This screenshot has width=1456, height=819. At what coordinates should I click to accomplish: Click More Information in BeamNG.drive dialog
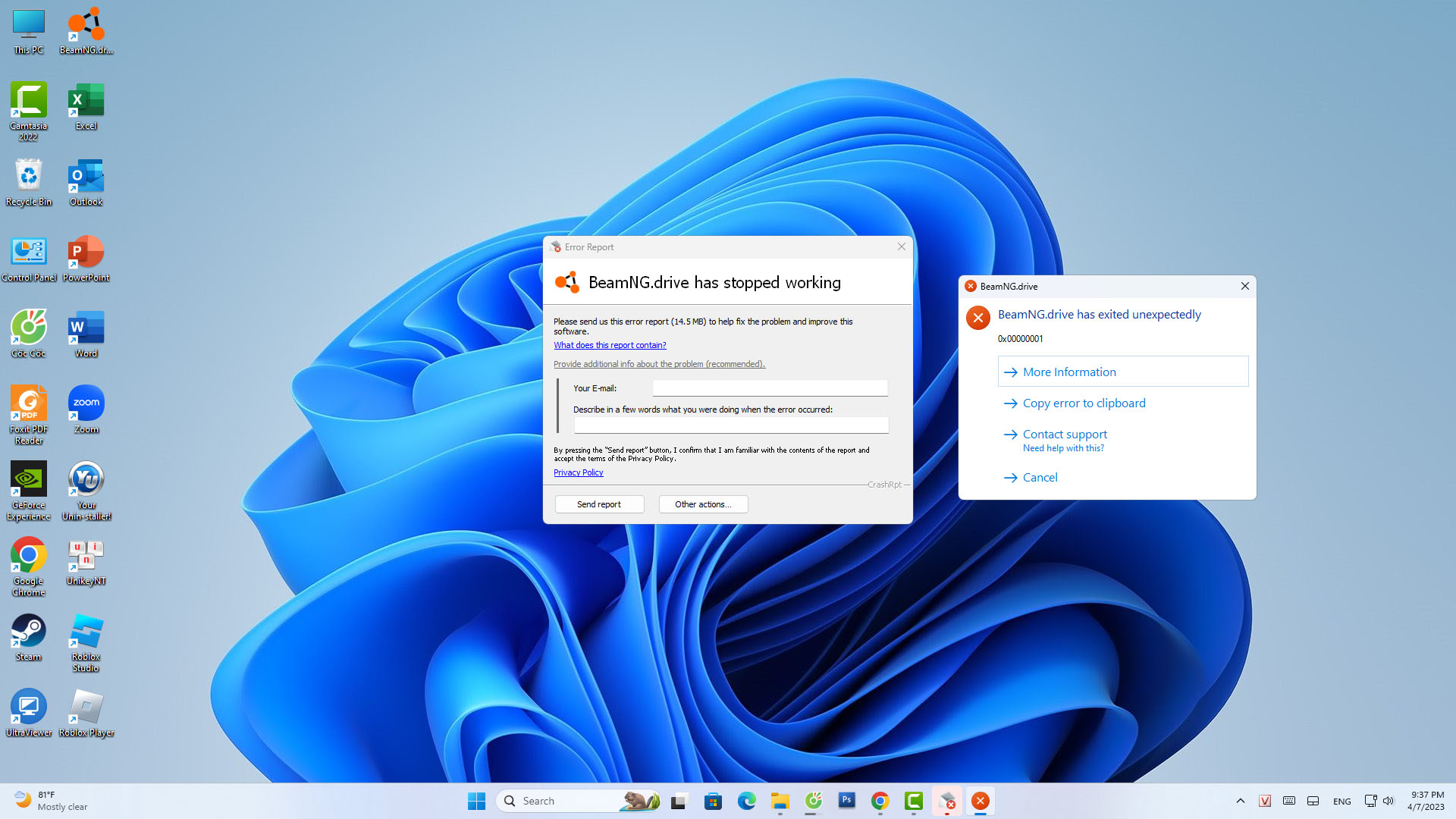[x=1122, y=372]
